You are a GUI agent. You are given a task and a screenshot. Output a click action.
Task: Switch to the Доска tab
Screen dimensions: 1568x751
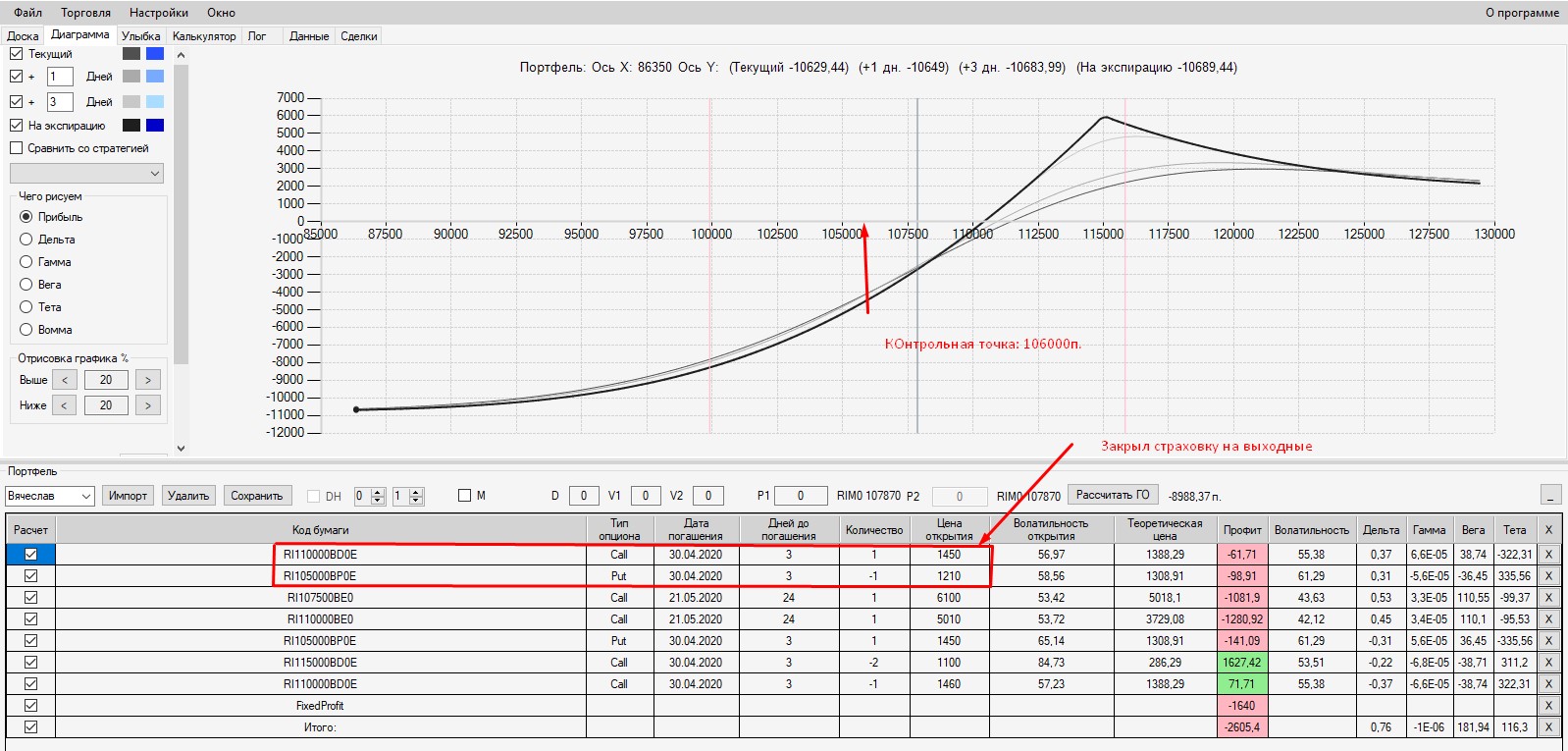(23, 36)
